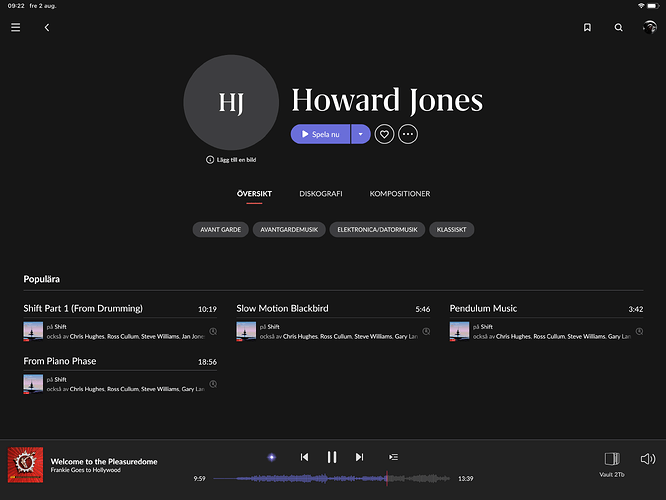Click Lägg till en bild link
This screenshot has height=500, width=666.
coord(231,160)
